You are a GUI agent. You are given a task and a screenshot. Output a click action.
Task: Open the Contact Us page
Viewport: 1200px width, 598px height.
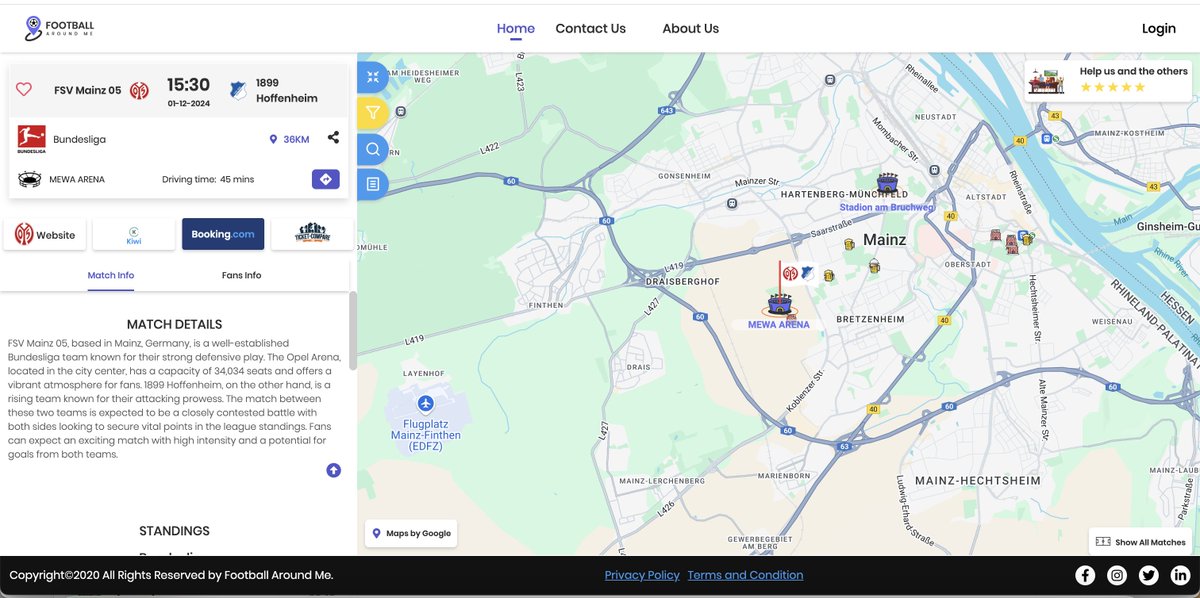tap(591, 28)
